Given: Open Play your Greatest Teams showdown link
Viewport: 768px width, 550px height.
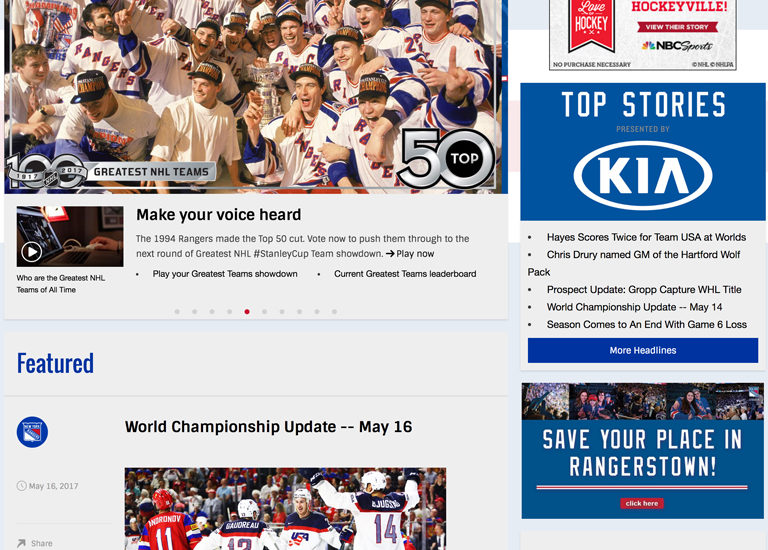Looking at the screenshot, I should tap(225, 274).
